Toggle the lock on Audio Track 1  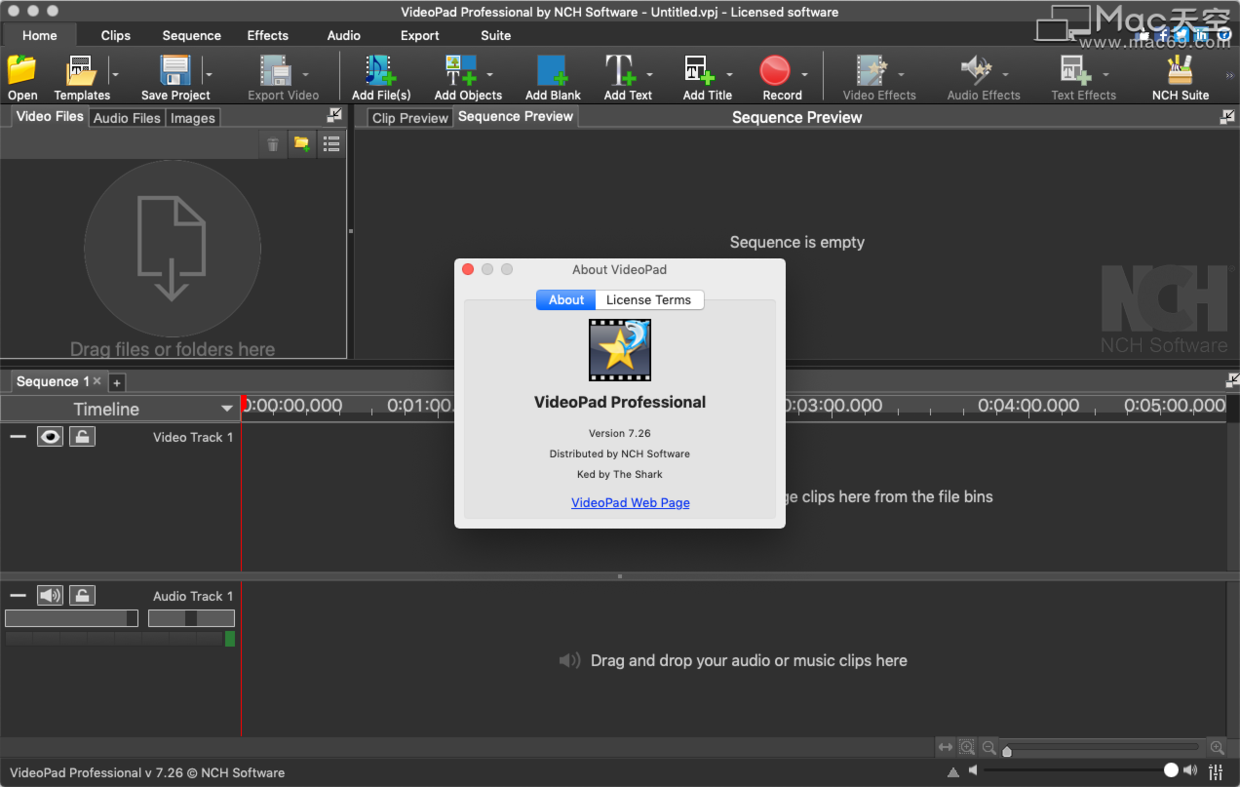82,596
